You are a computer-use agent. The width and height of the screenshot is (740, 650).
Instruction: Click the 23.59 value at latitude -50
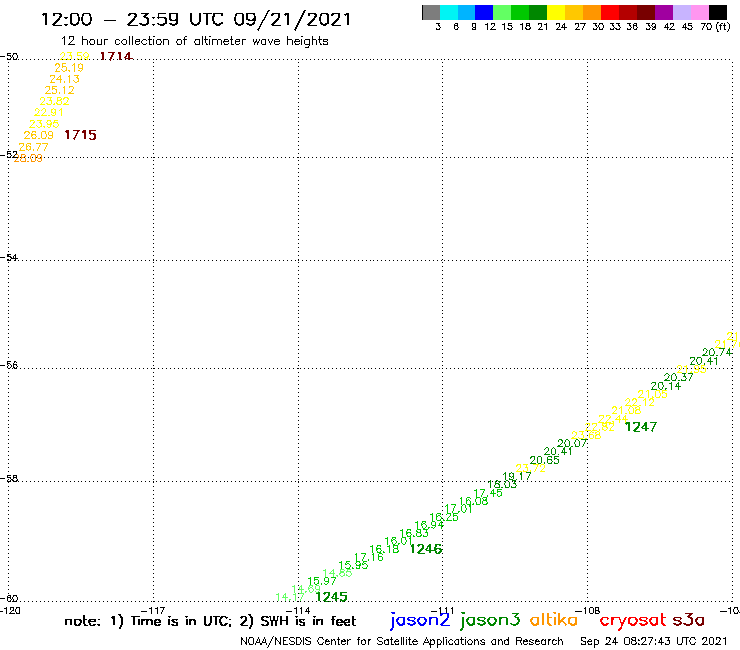(x=75, y=57)
